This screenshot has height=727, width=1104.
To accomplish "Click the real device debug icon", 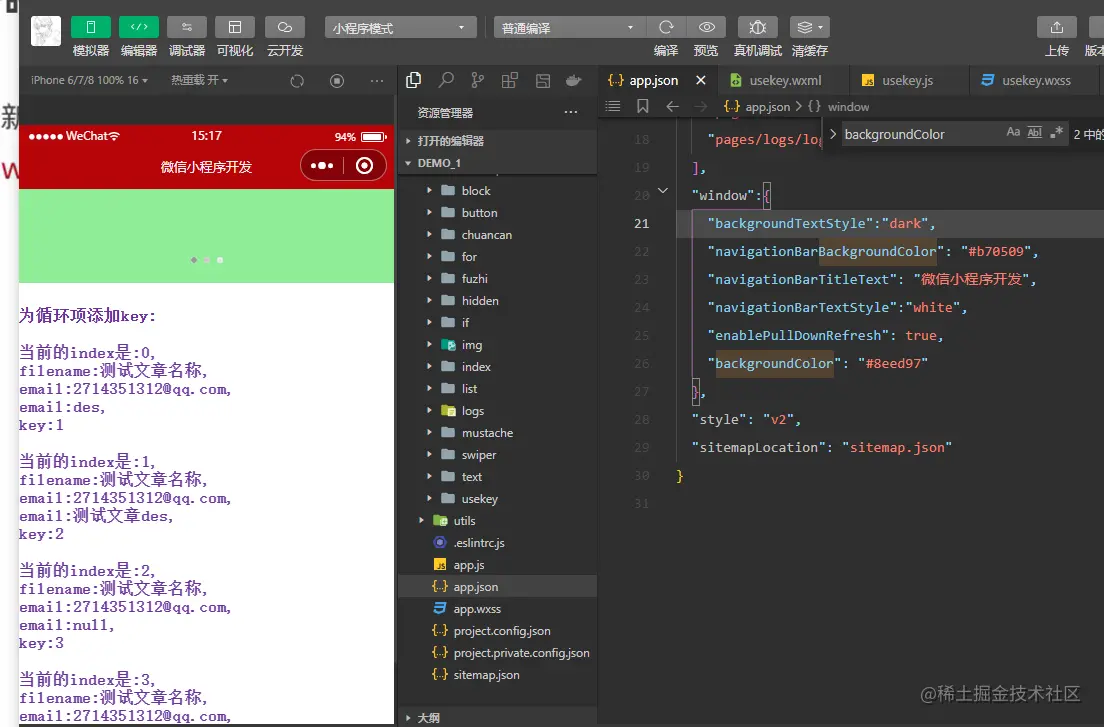I will [758, 27].
